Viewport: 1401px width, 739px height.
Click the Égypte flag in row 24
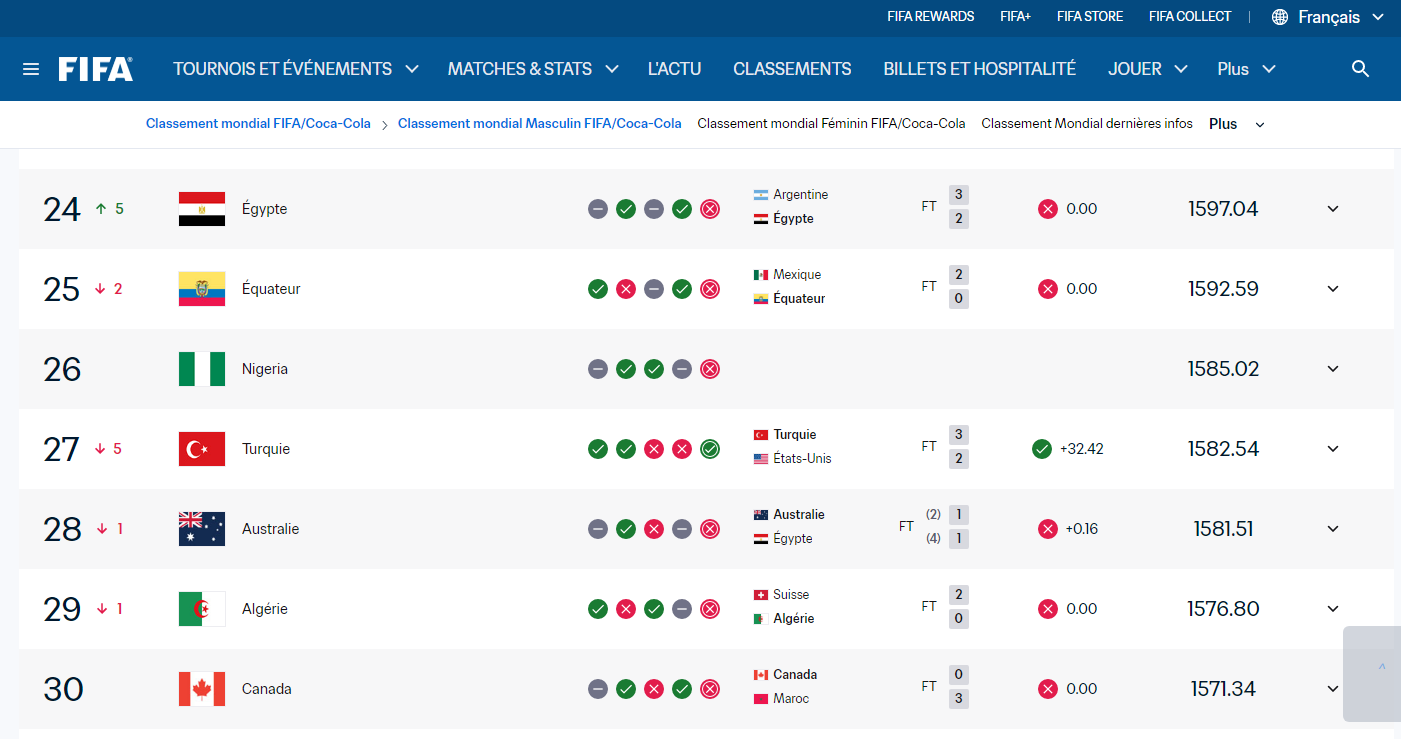coord(202,209)
